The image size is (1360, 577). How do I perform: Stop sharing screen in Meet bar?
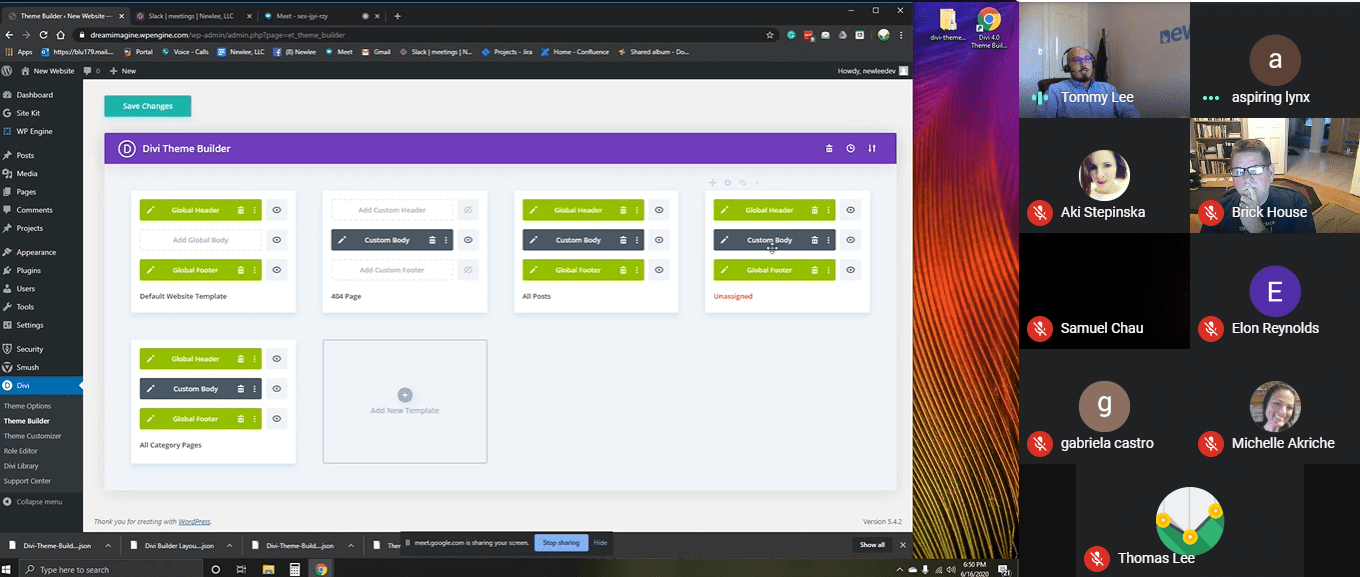(561, 543)
